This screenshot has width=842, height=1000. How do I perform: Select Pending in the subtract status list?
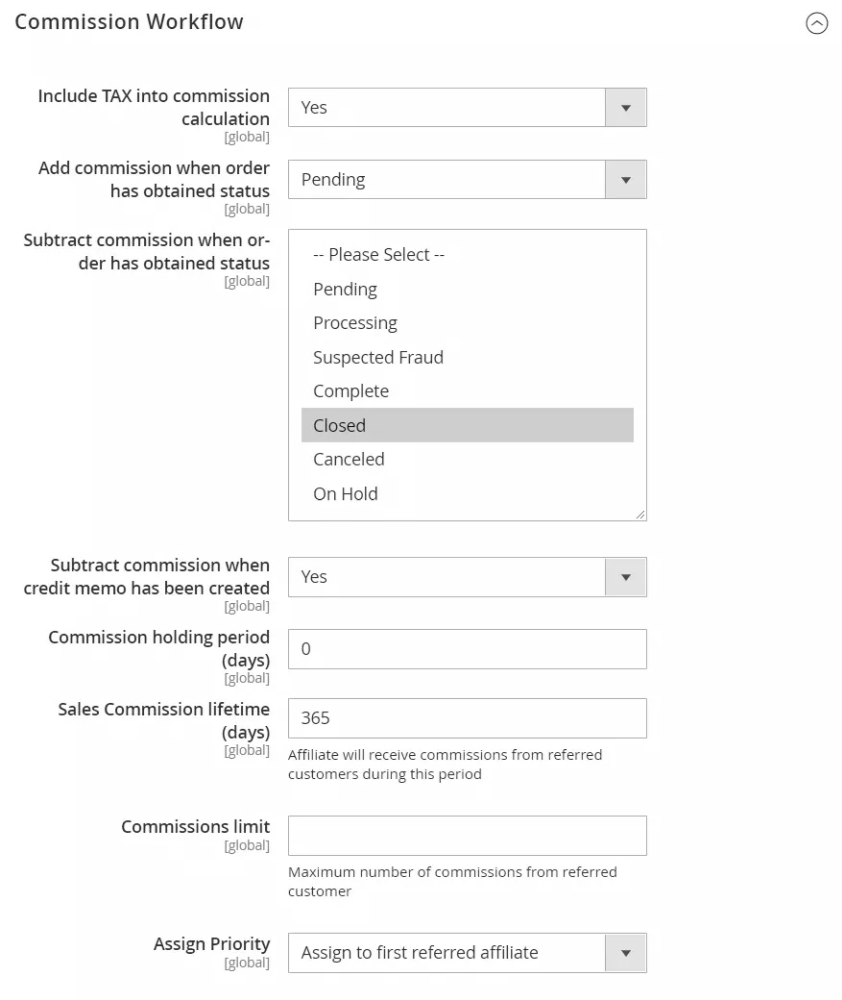(345, 289)
